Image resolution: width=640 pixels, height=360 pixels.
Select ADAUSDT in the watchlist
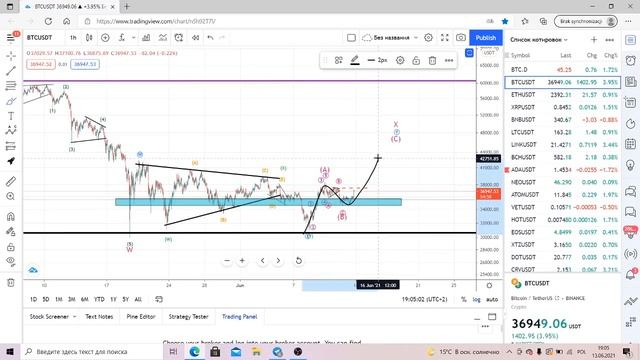click(x=563, y=170)
